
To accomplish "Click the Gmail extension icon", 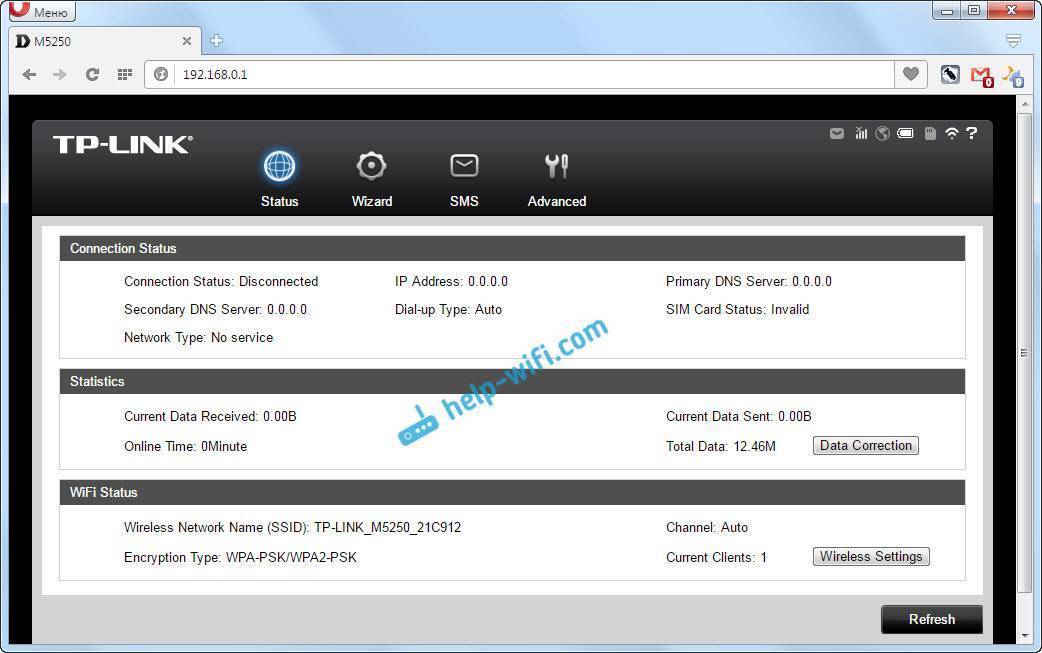I will pos(982,76).
